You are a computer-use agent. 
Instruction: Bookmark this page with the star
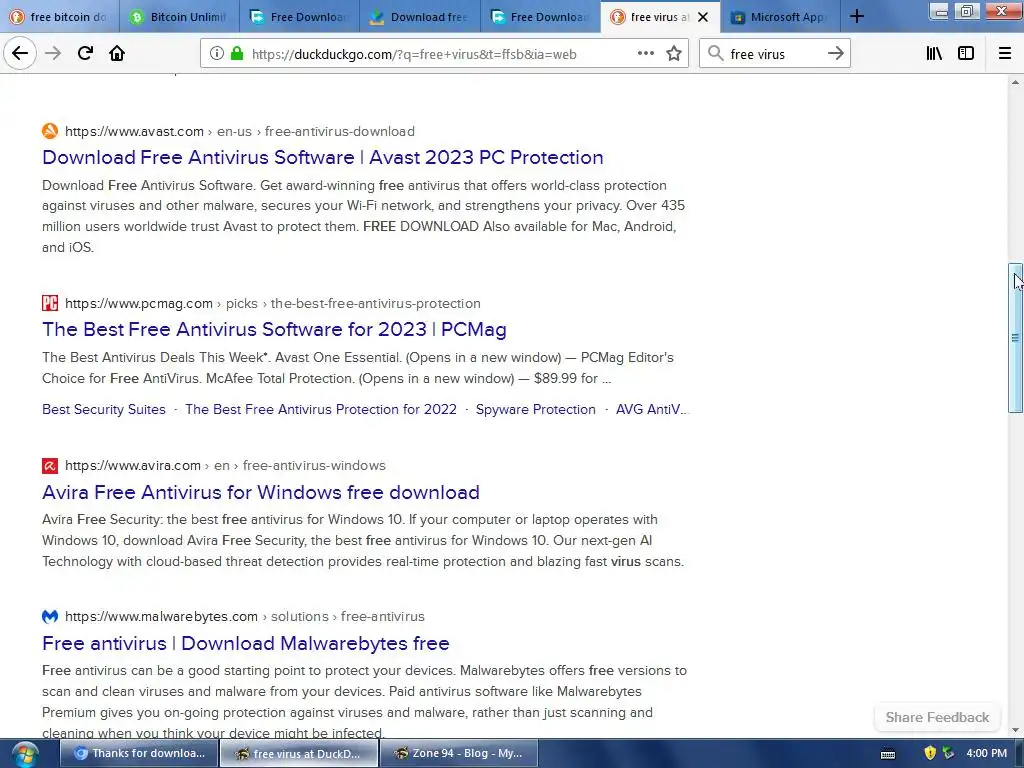click(x=674, y=54)
